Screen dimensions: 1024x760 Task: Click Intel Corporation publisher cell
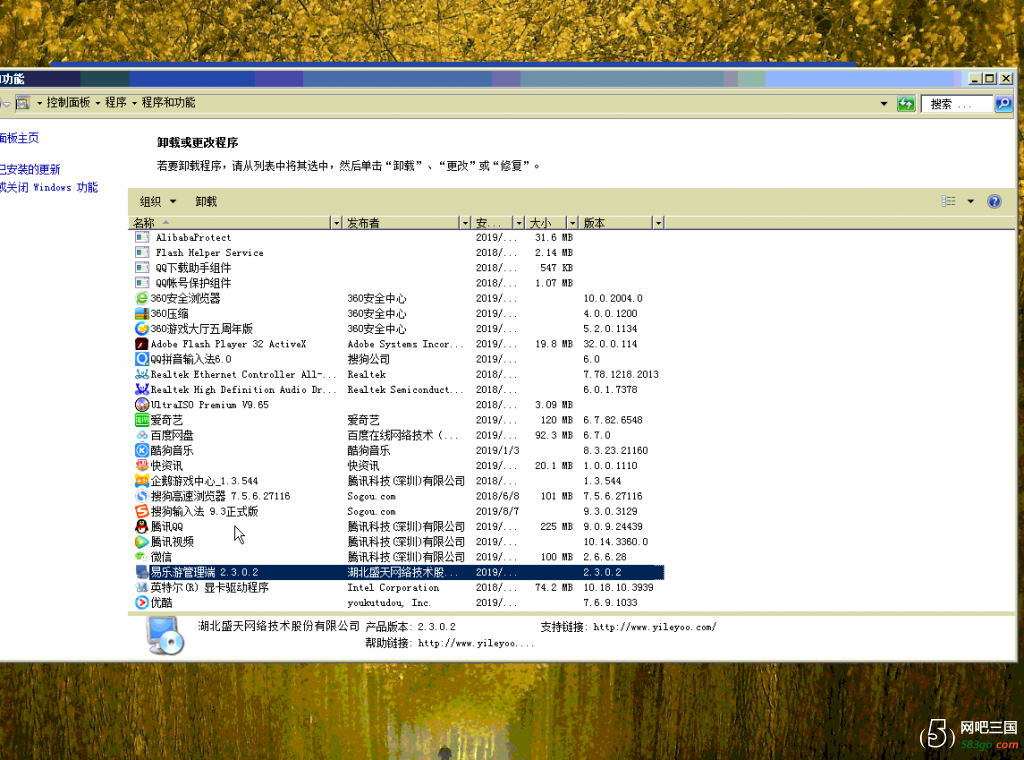tap(393, 588)
